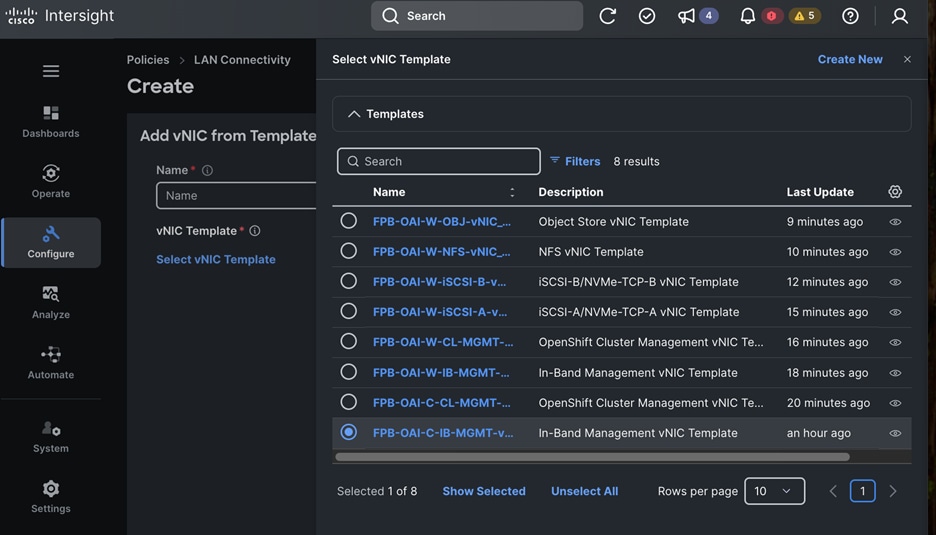
Task: Preview FPB-OAI-W-IB-MGMT template eye icon
Action: pyautogui.click(x=895, y=373)
